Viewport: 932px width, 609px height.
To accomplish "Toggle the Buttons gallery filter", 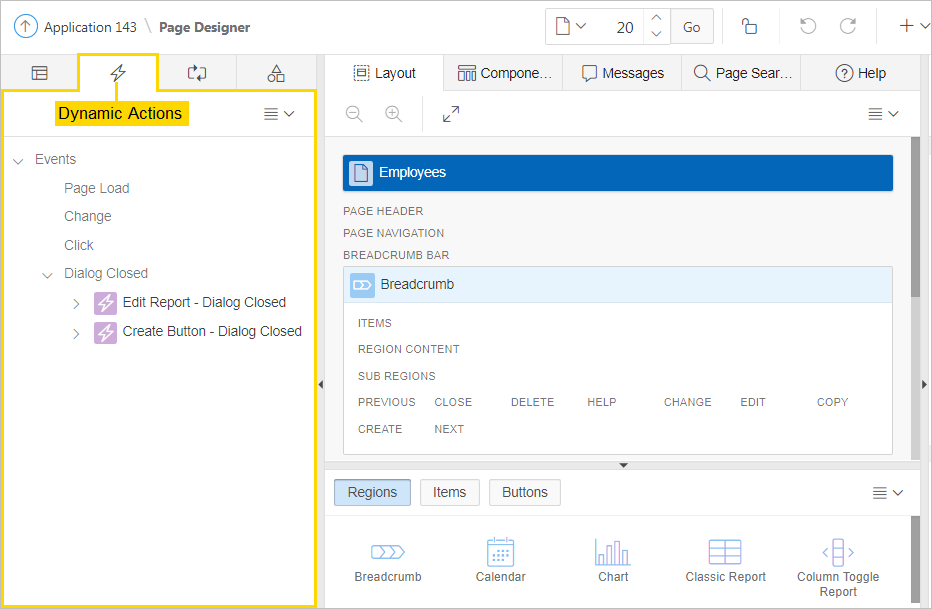I will 524,492.
